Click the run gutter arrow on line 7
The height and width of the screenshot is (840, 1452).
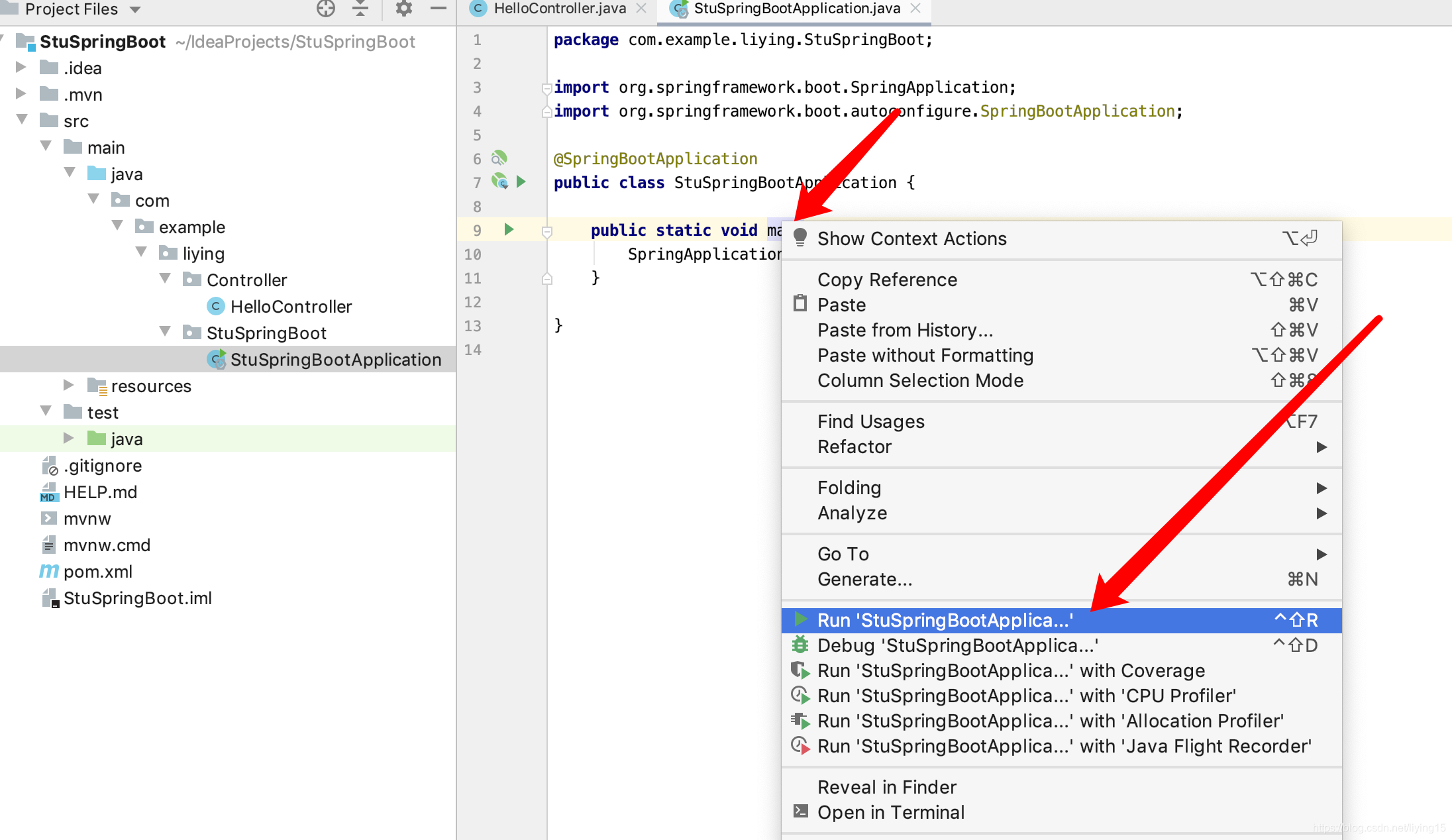click(521, 181)
